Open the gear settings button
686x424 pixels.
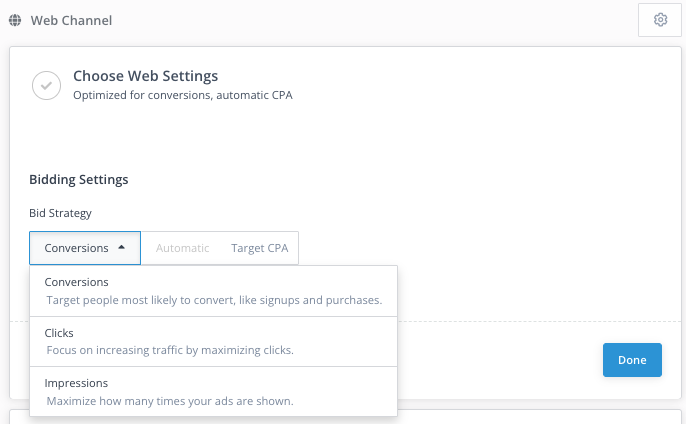[x=659, y=20]
